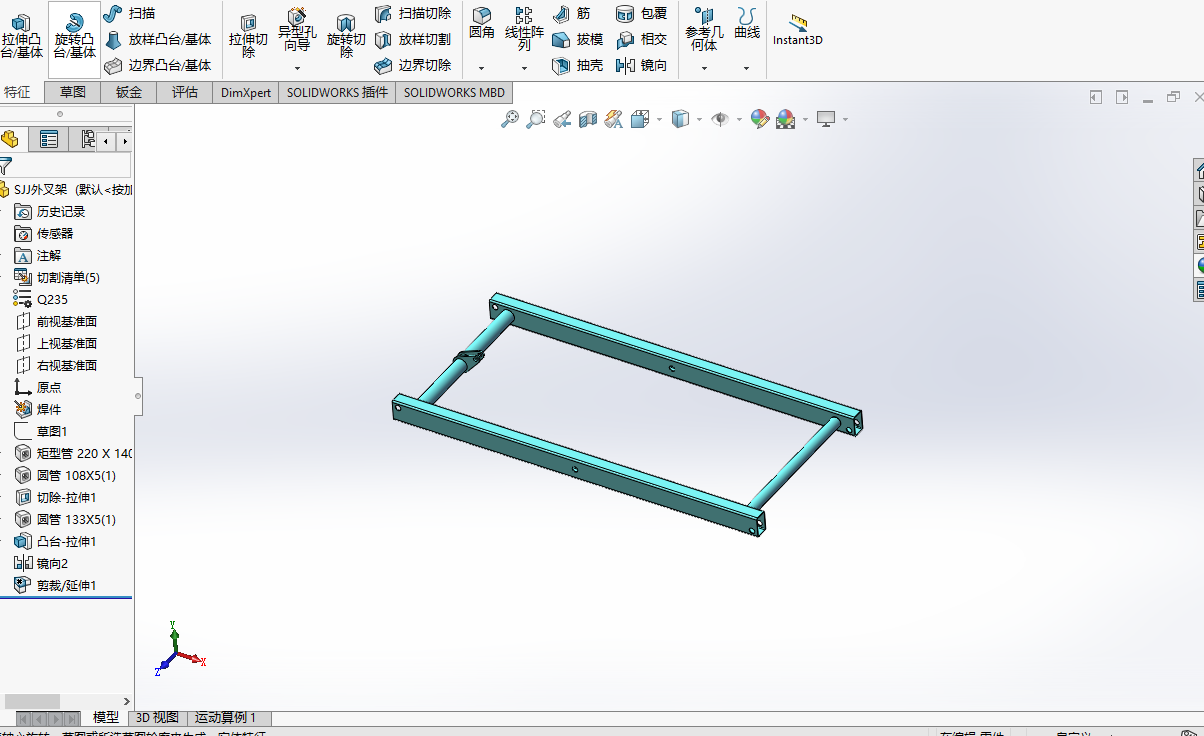
Task: Choose the 边界凸台/基体 boundary boss tool
Action: [158, 65]
